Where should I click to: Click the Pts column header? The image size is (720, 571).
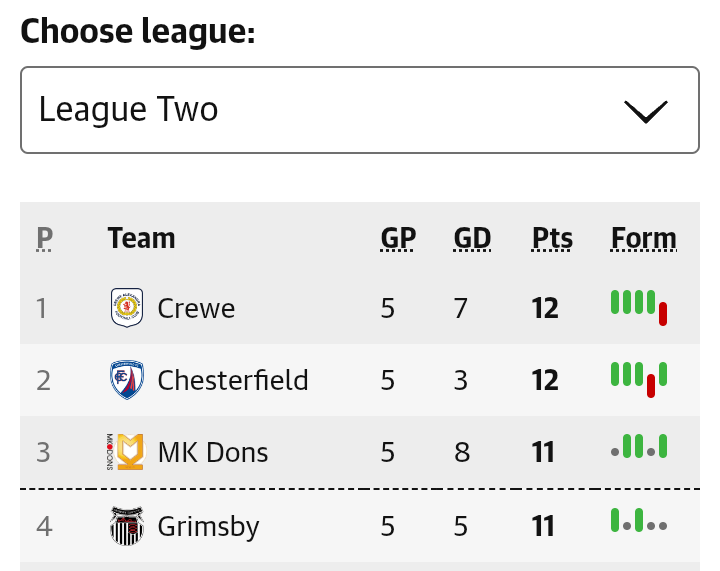(x=552, y=238)
